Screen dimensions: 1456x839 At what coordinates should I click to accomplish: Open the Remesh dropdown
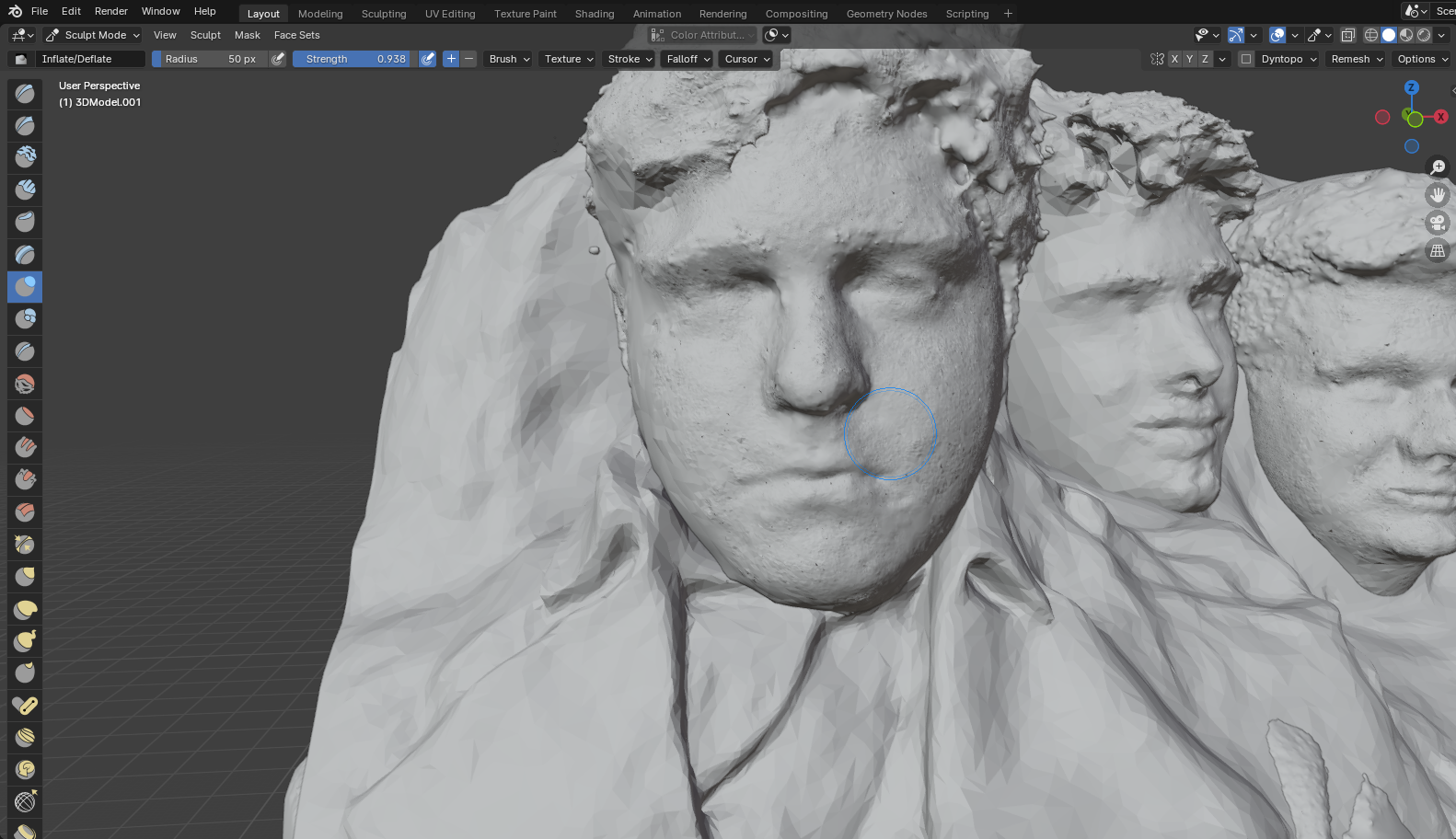1357,59
